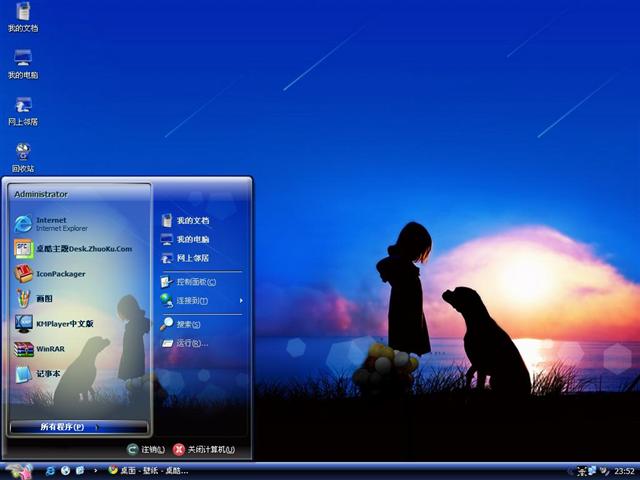Open WinRAR in the Start menu
Image resolution: width=640 pixels, height=480 pixels.
49,349
